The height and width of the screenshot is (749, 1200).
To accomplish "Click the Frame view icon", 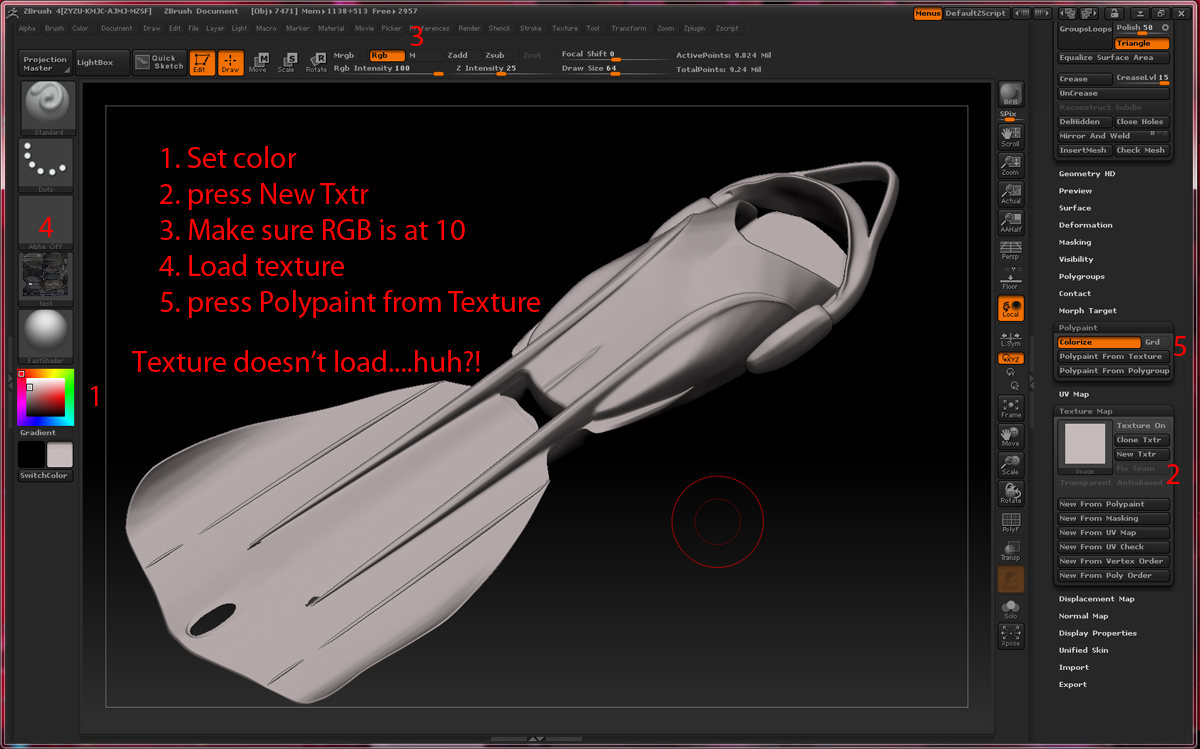I will 1010,407.
